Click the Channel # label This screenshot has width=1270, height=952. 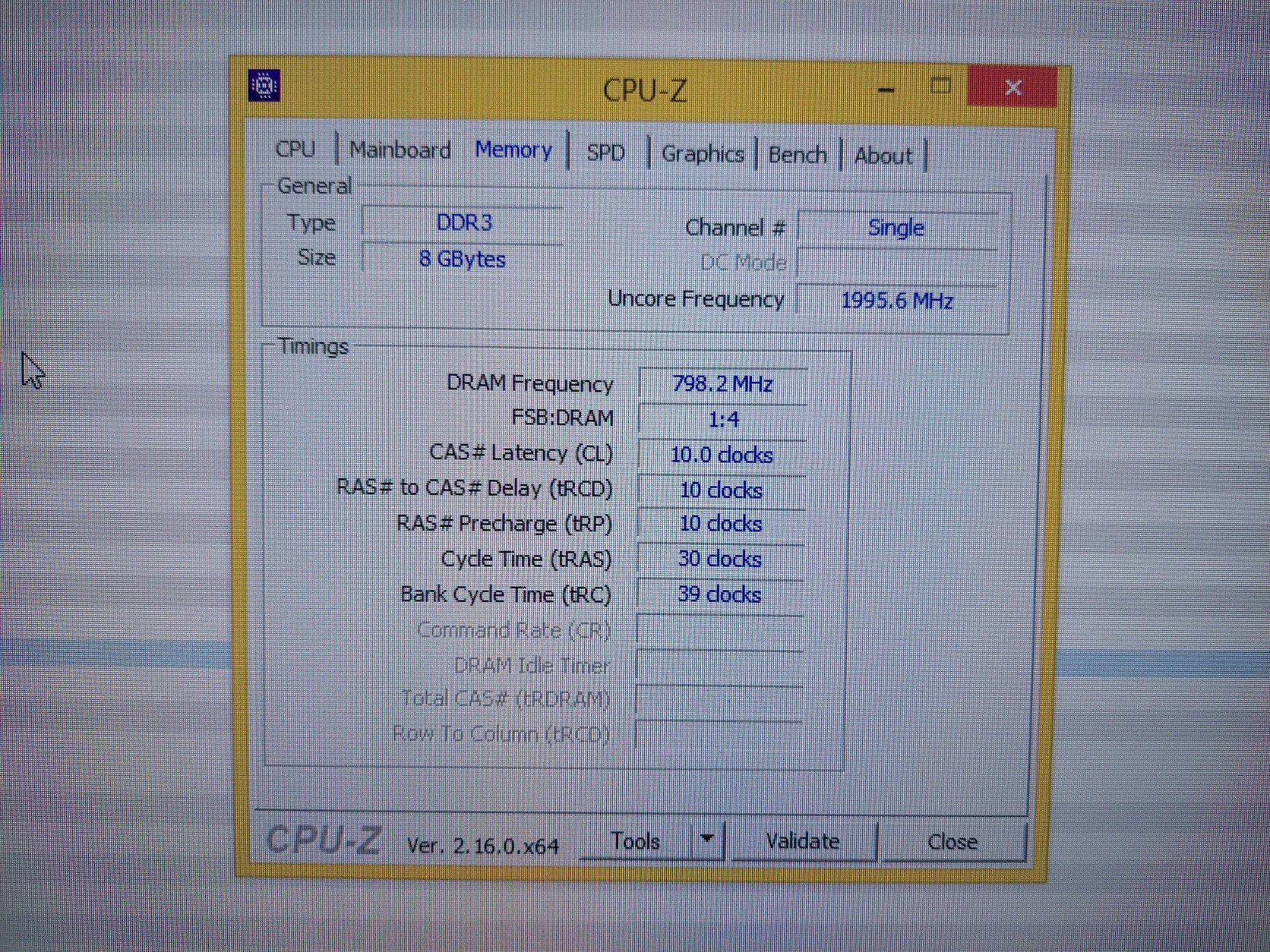[735, 228]
